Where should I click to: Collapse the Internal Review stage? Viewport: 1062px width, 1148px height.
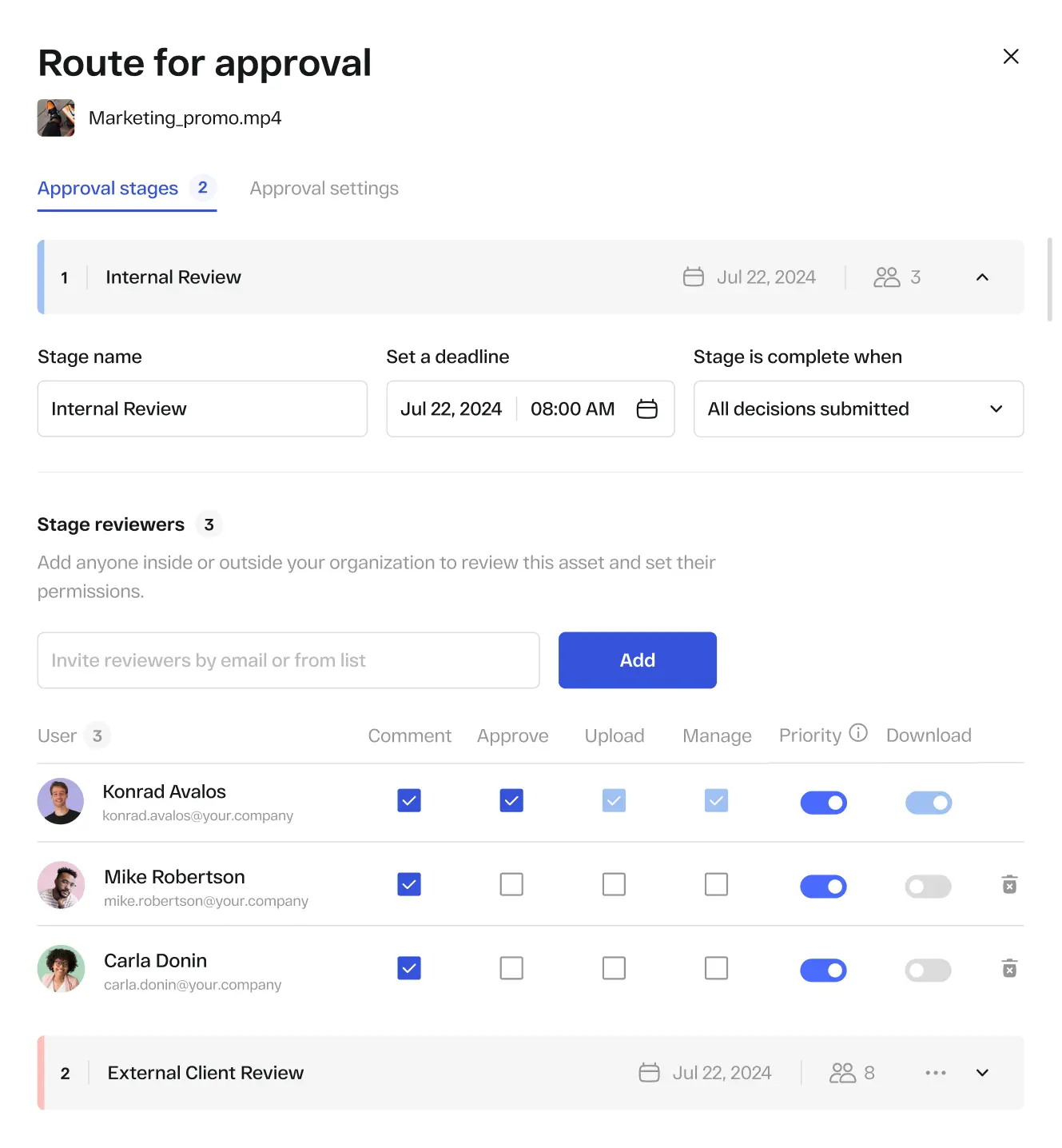(982, 277)
